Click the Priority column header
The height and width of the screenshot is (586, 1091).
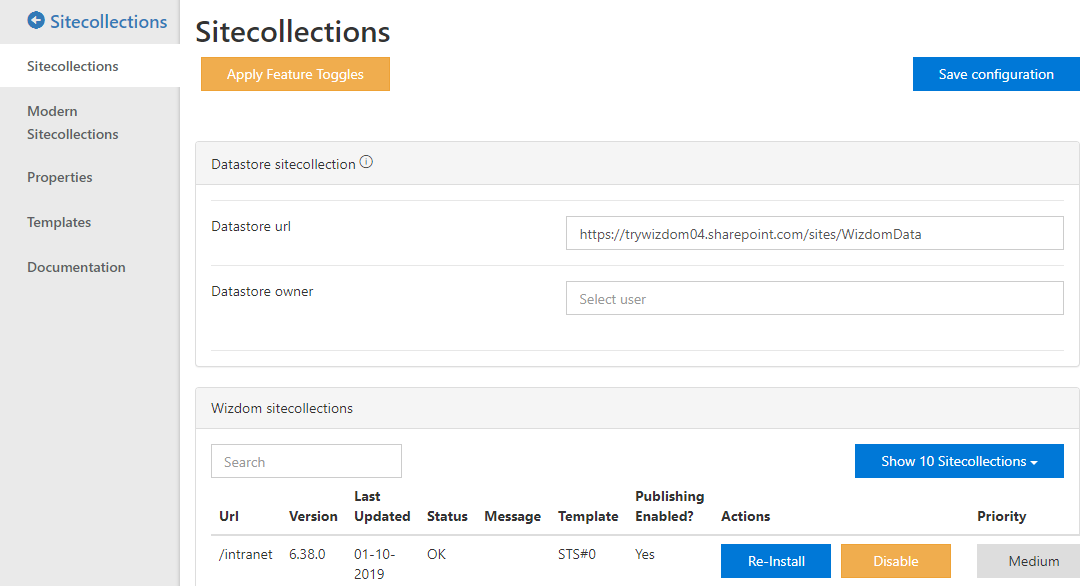click(1001, 516)
